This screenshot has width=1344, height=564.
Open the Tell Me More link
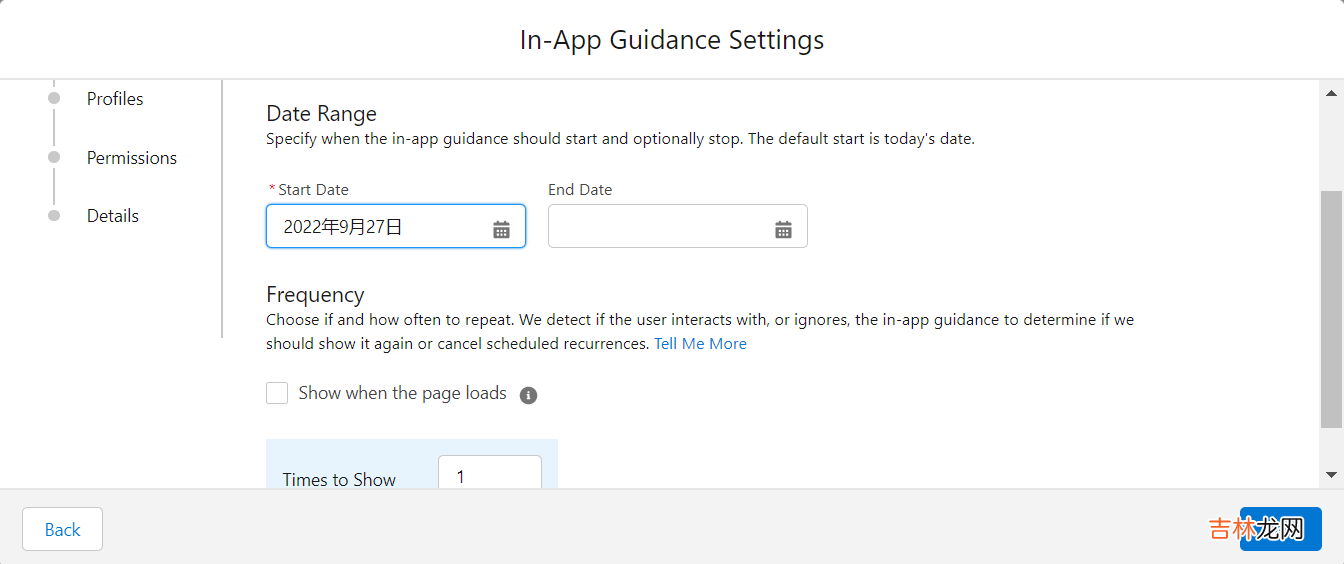(700, 344)
